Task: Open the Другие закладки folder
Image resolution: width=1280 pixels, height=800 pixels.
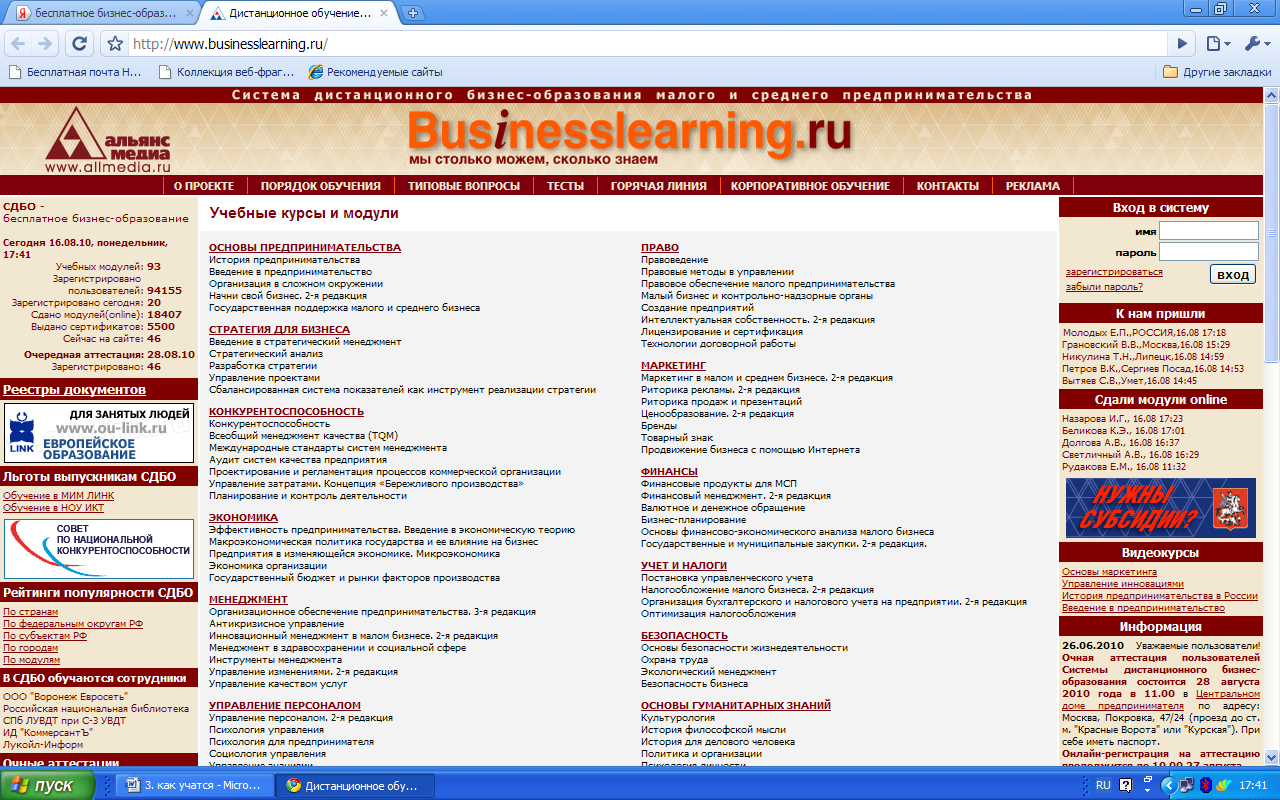Action: 1217,72
